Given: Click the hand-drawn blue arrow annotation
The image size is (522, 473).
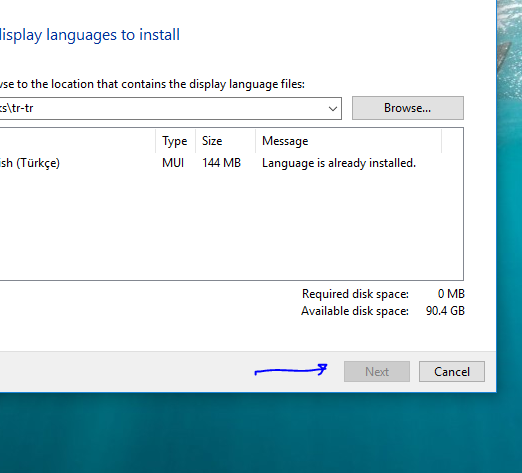Looking at the screenshot, I should point(291,370).
